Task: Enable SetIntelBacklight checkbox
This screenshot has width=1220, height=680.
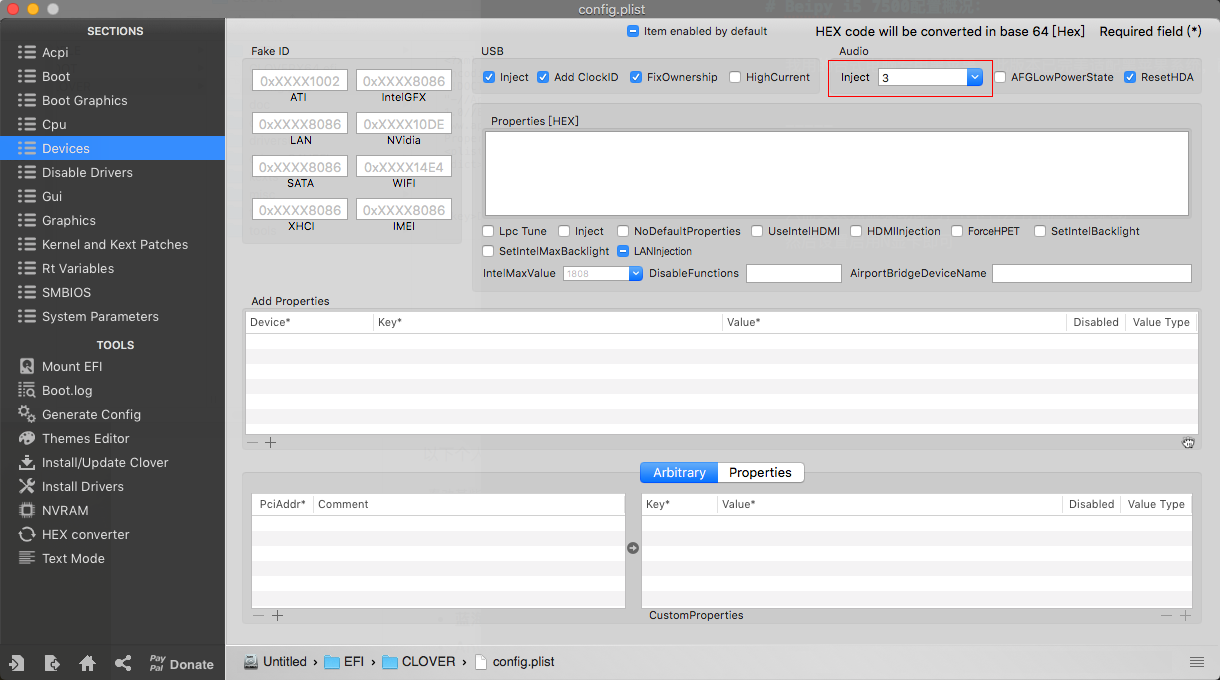Action: click(1040, 231)
